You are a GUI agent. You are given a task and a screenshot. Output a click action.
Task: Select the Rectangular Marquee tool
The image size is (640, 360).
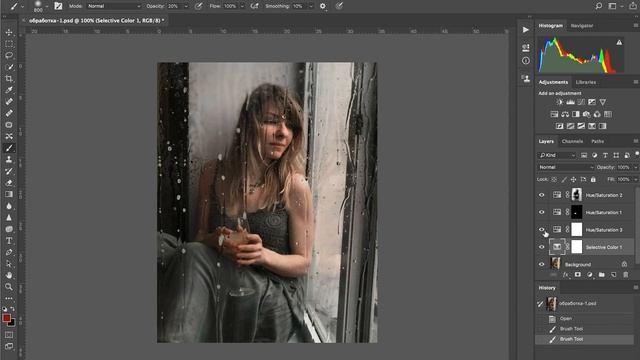9,44
